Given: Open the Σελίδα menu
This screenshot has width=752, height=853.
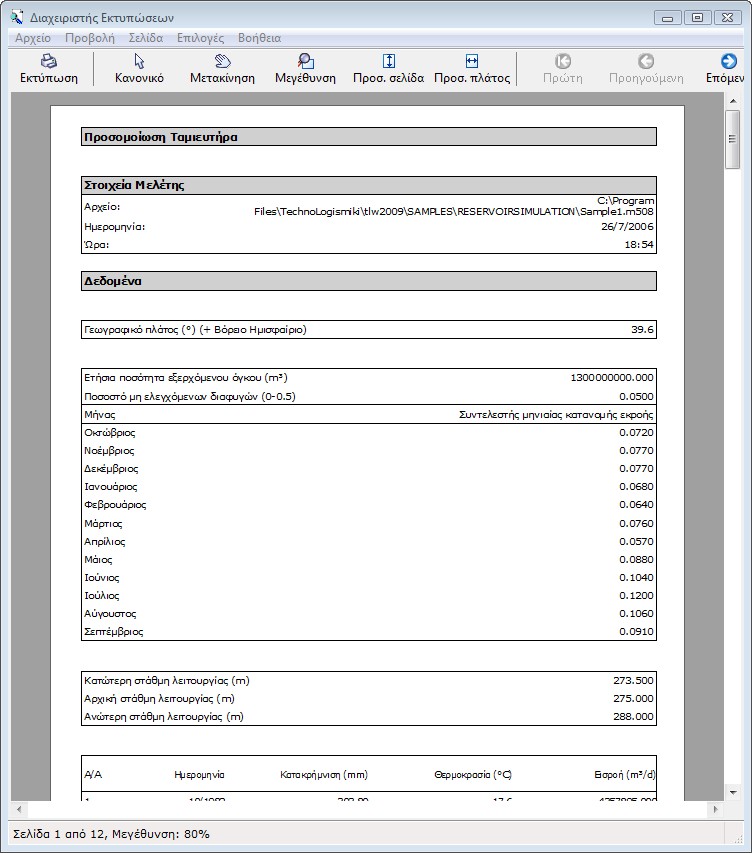Looking at the screenshot, I should [x=146, y=38].
